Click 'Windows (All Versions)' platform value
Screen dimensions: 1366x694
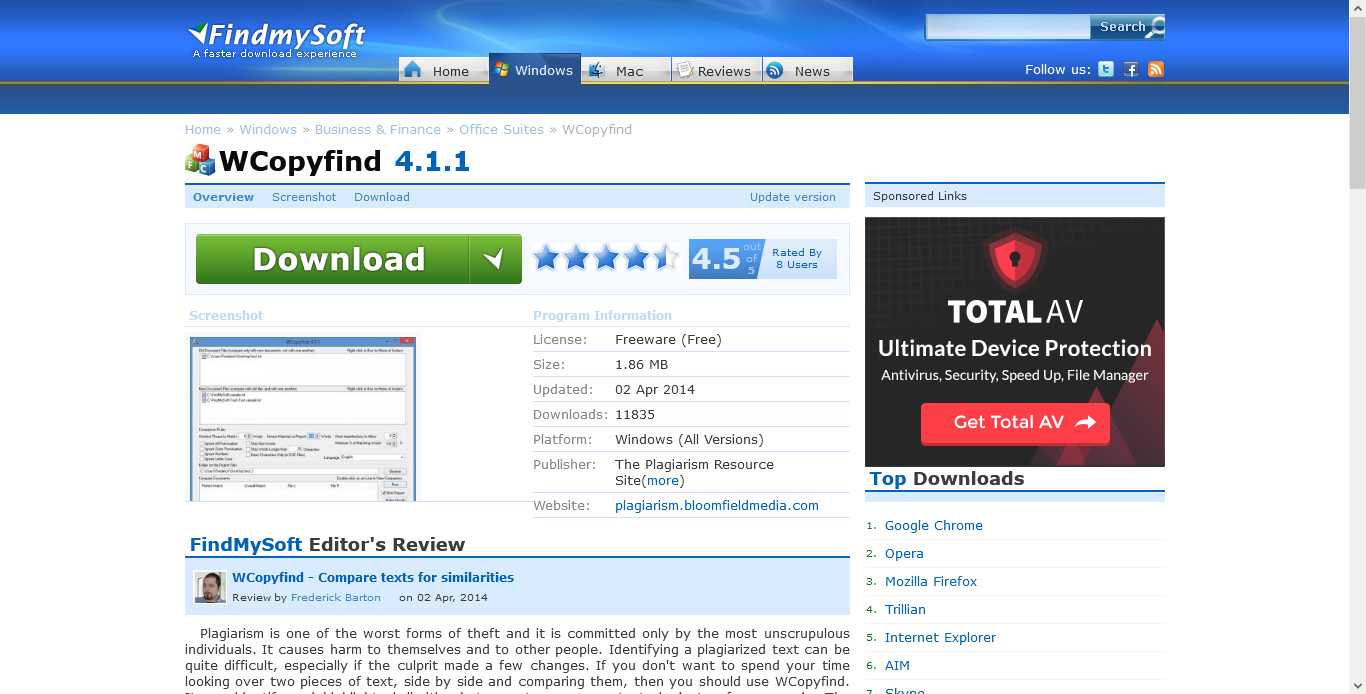689,439
